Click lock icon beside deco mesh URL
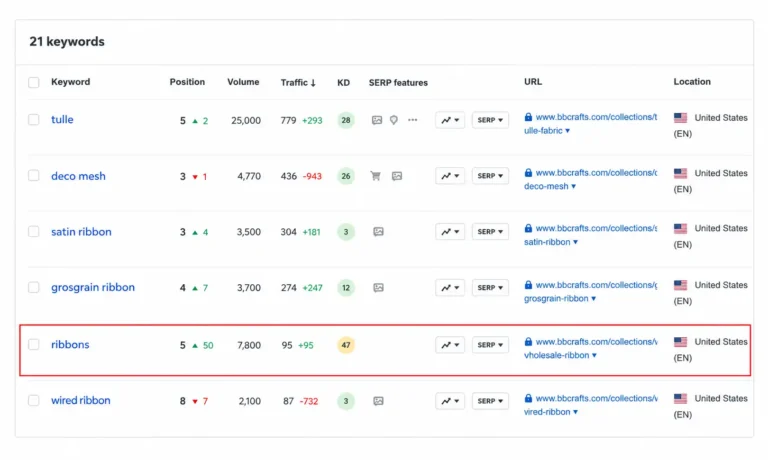768x460 pixels. pyautogui.click(x=528, y=173)
